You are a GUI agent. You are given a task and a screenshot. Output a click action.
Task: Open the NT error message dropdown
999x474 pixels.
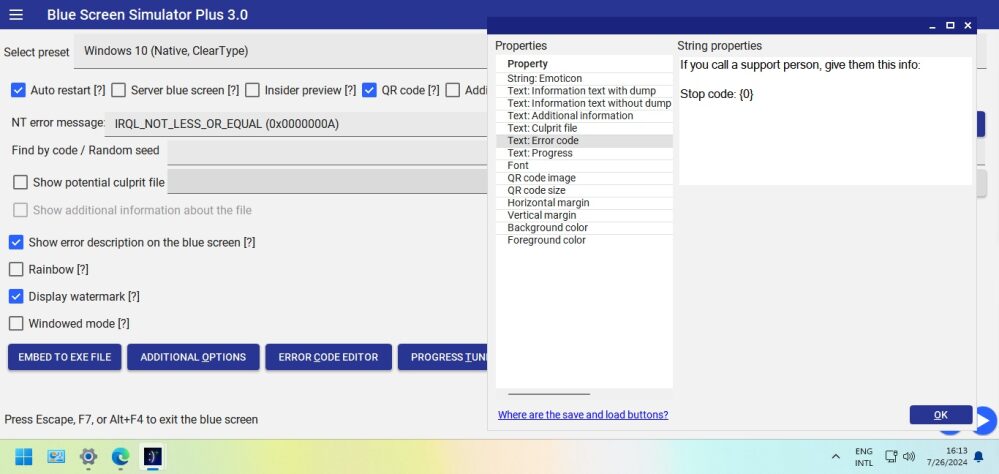point(298,124)
